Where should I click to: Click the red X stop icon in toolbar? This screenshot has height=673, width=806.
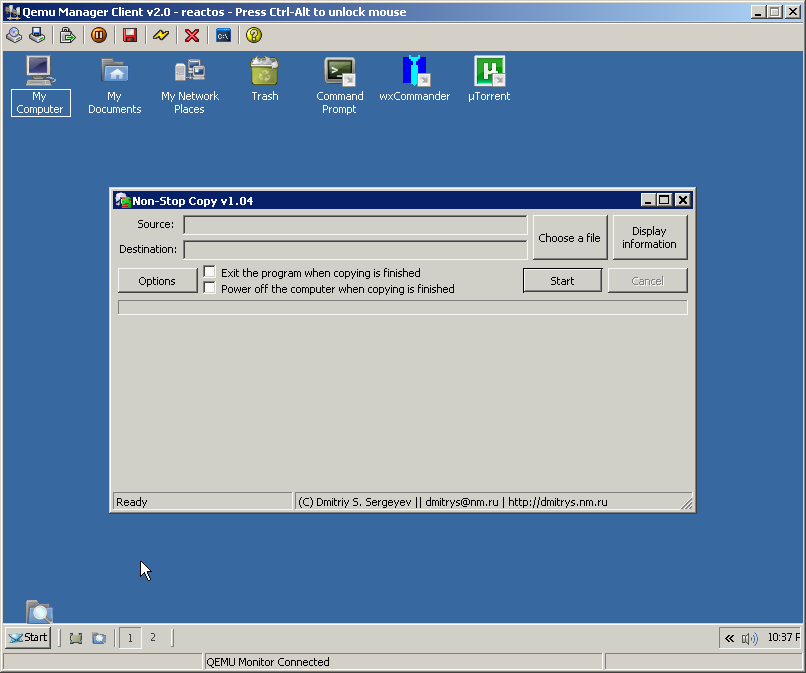coord(192,35)
